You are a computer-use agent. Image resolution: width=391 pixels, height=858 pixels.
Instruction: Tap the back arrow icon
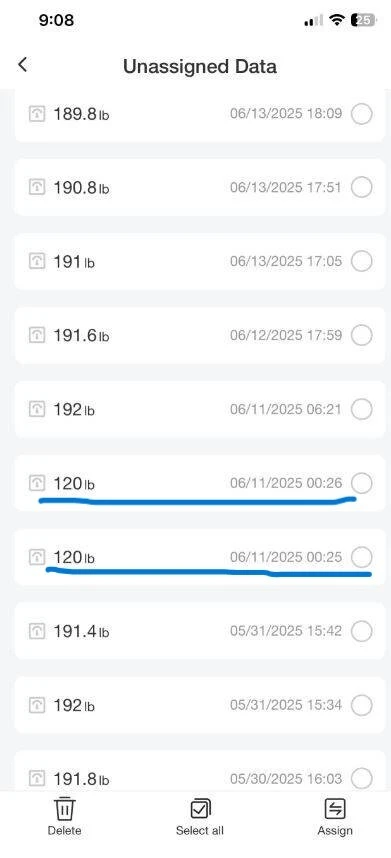point(22,65)
